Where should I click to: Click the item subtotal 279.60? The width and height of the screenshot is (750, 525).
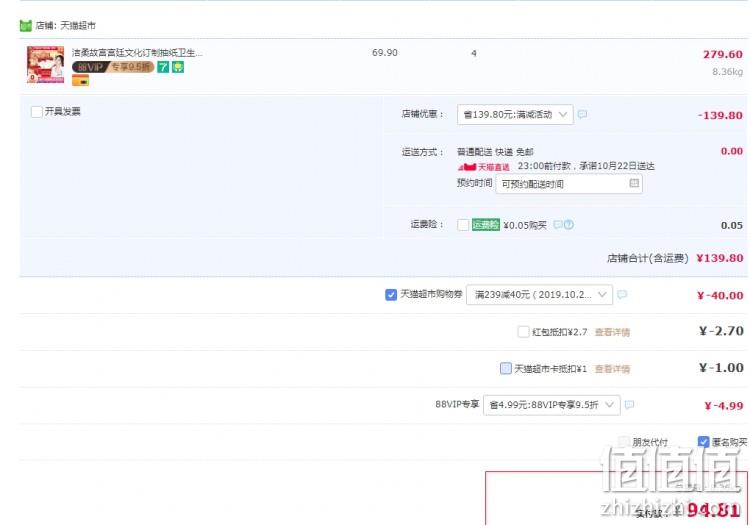click(x=723, y=55)
